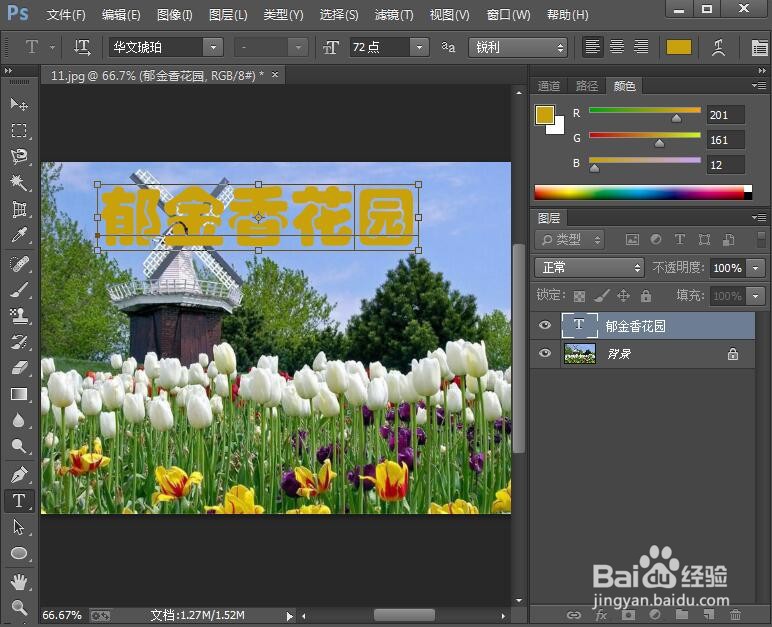Select the Horizontal Type tool
The width and height of the screenshot is (772, 627).
pos(19,500)
